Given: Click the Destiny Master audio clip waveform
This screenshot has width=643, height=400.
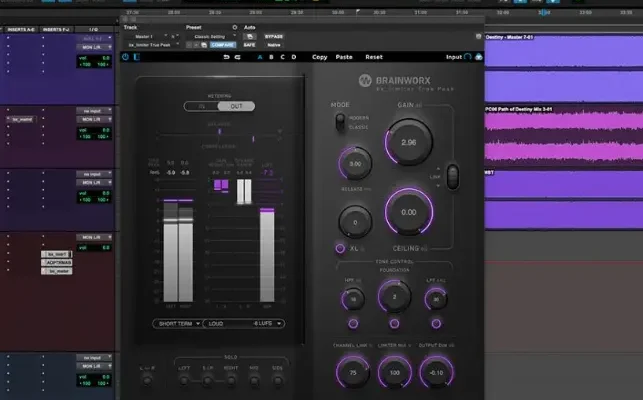Looking at the screenshot, I should pos(562,72).
